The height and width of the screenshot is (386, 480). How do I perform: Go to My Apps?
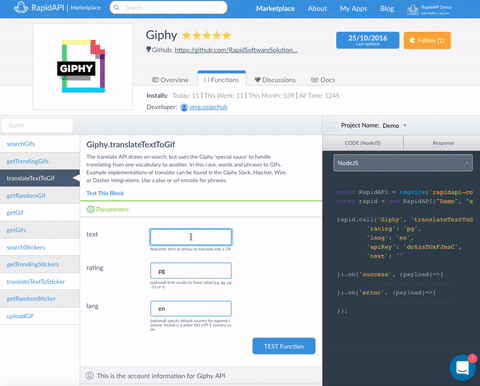(353, 9)
